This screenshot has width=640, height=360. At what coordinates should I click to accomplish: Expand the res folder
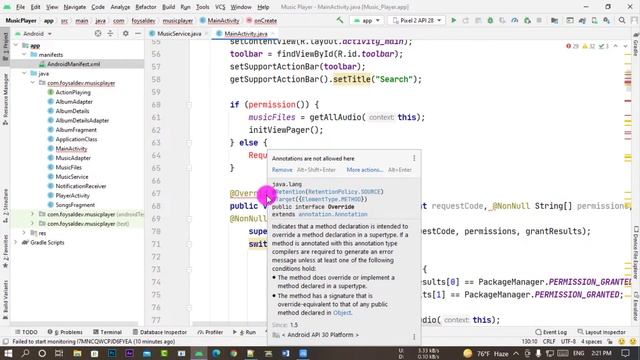[x=24, y=233]
